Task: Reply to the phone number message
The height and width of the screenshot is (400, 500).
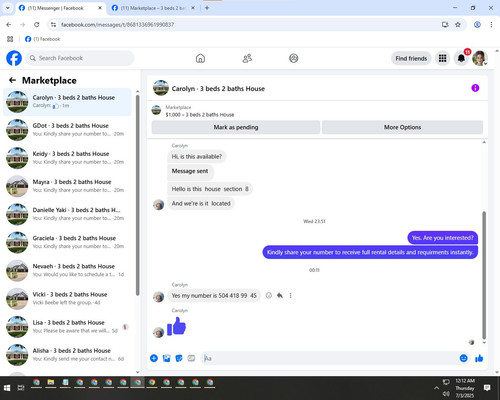Action: point(280,295)
